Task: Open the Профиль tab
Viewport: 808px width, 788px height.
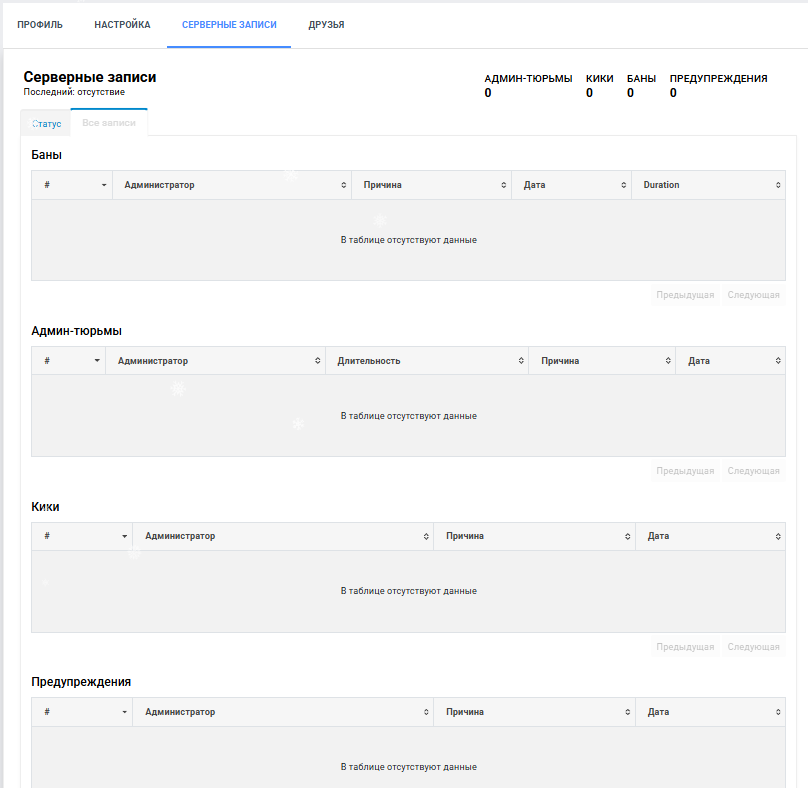Action: pos(40,25)
